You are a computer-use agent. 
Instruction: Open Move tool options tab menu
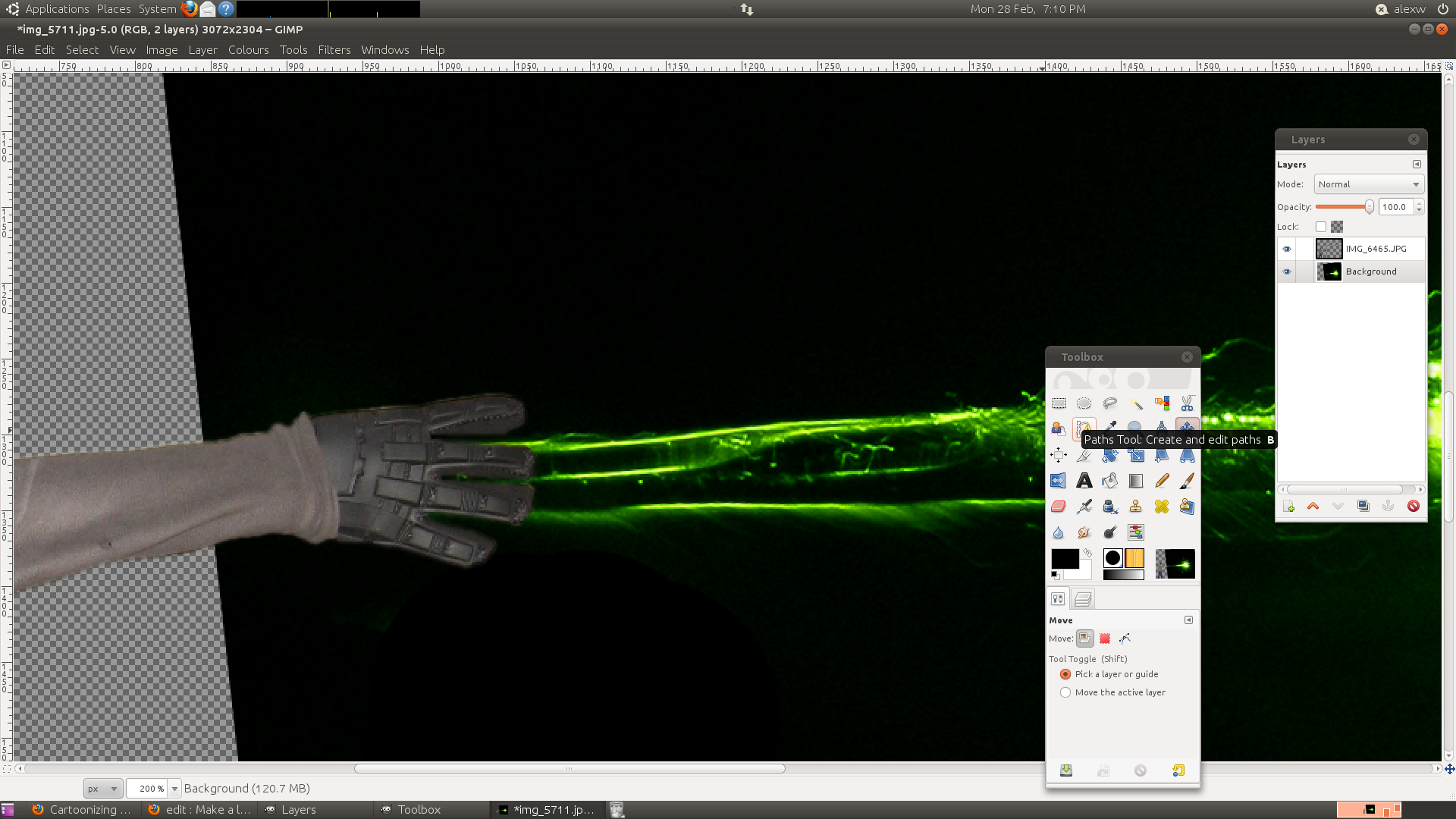[1189, 620]
